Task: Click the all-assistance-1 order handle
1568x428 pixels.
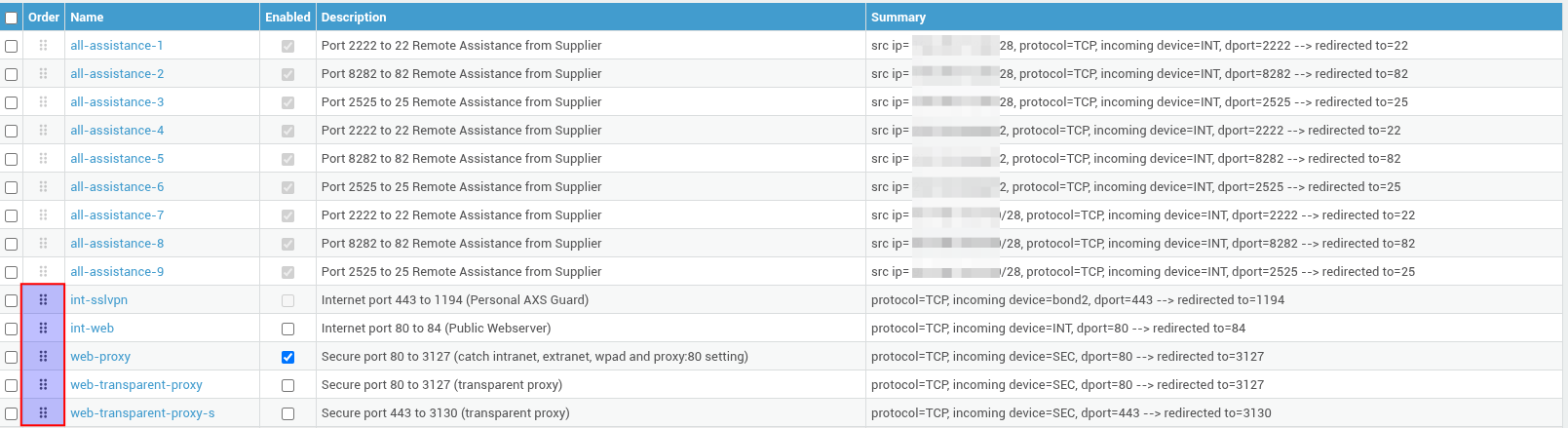Action: click(x=43, y=46)
